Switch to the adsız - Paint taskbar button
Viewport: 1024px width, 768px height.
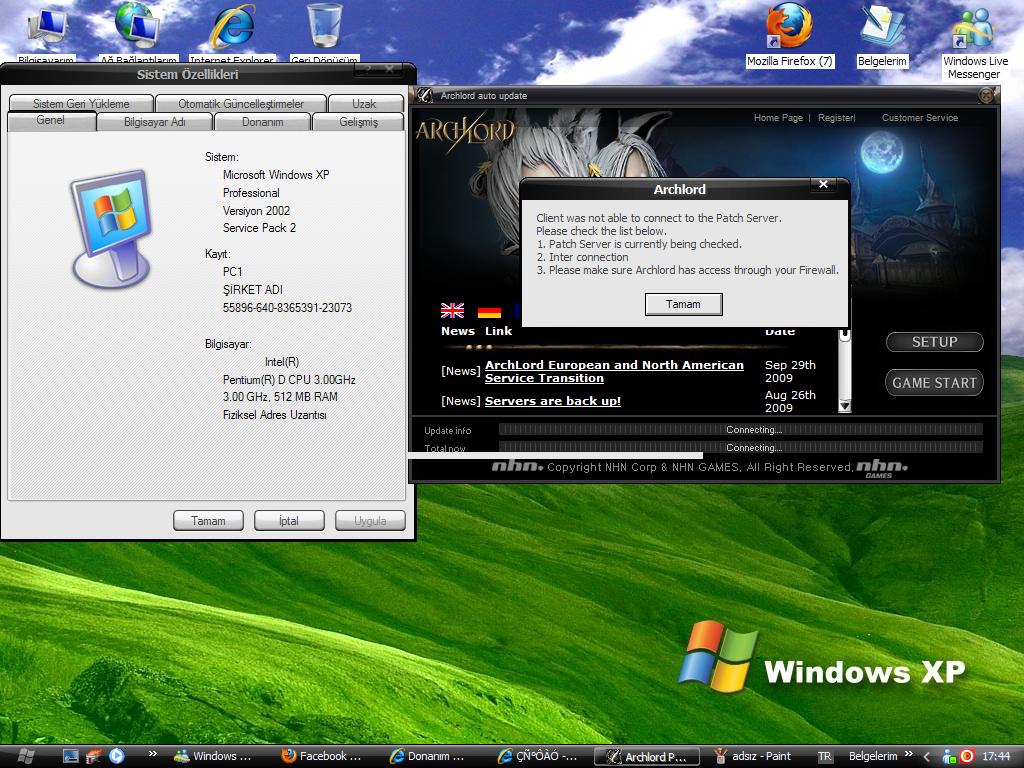(754, 756)
